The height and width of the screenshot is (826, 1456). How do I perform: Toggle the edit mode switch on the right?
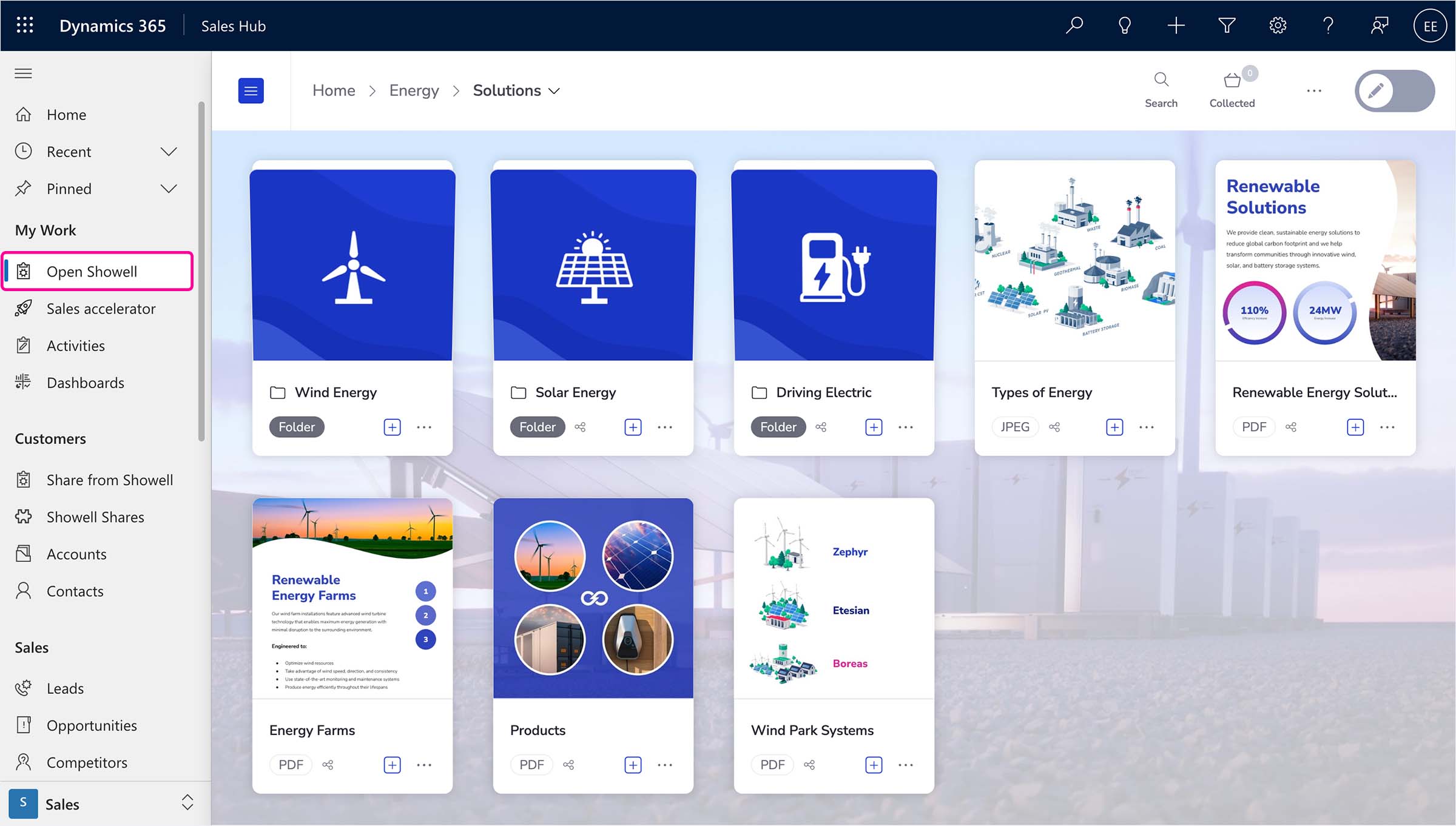[1394, 90]
